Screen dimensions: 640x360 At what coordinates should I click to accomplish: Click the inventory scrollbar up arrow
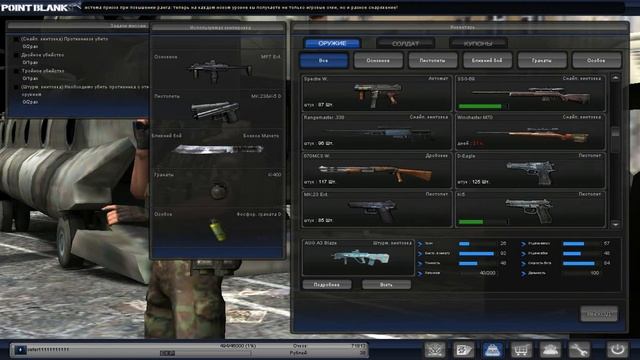coord(616,78)
